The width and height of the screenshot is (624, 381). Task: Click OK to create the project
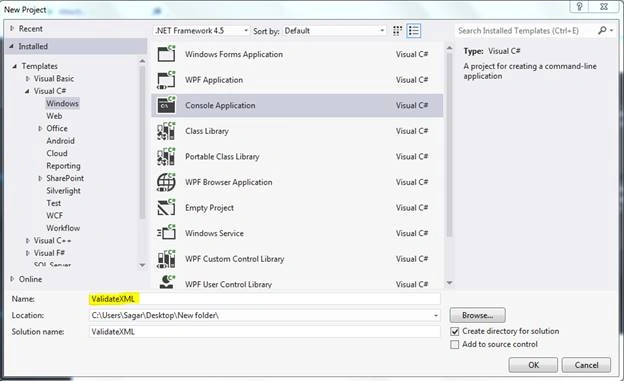(533, 365)
